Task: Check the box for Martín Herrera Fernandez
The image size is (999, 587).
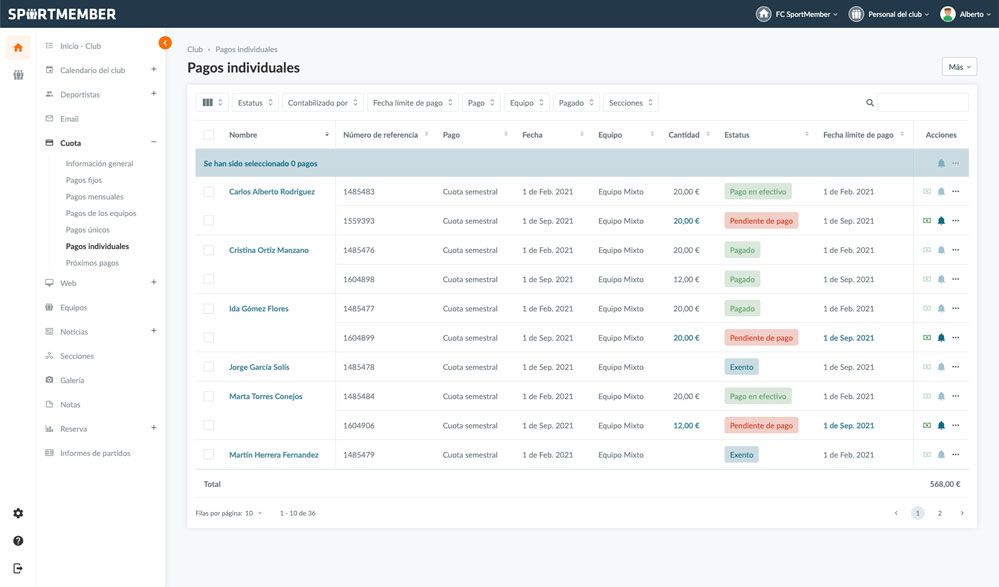Action: pos(209,454)
